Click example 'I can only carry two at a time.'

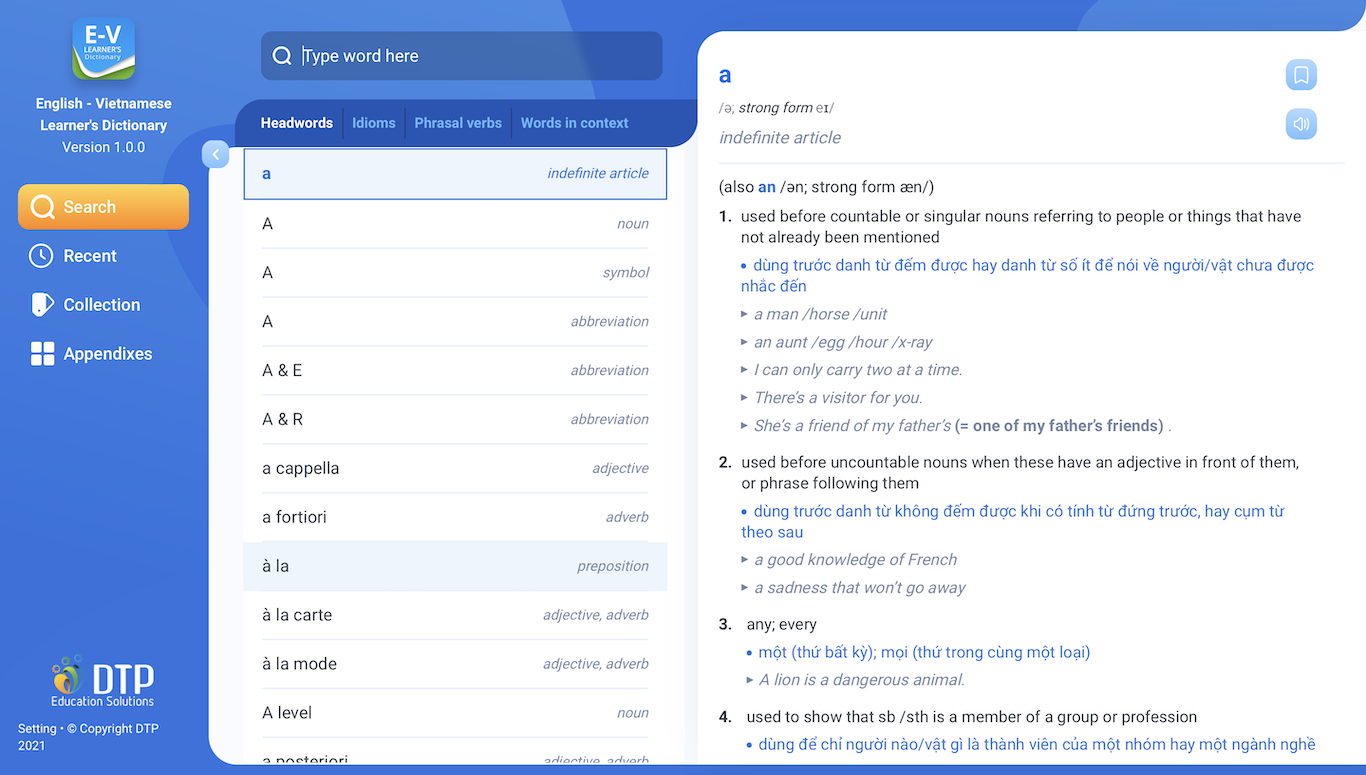[x=858, y=370]
